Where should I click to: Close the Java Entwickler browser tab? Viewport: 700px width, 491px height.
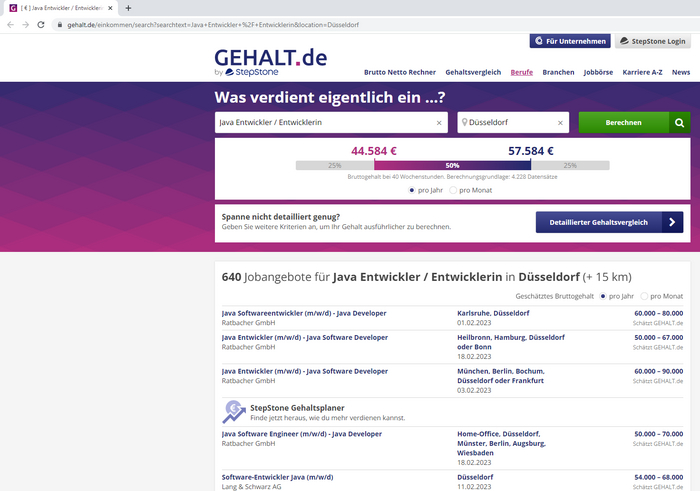coord(110,8)
